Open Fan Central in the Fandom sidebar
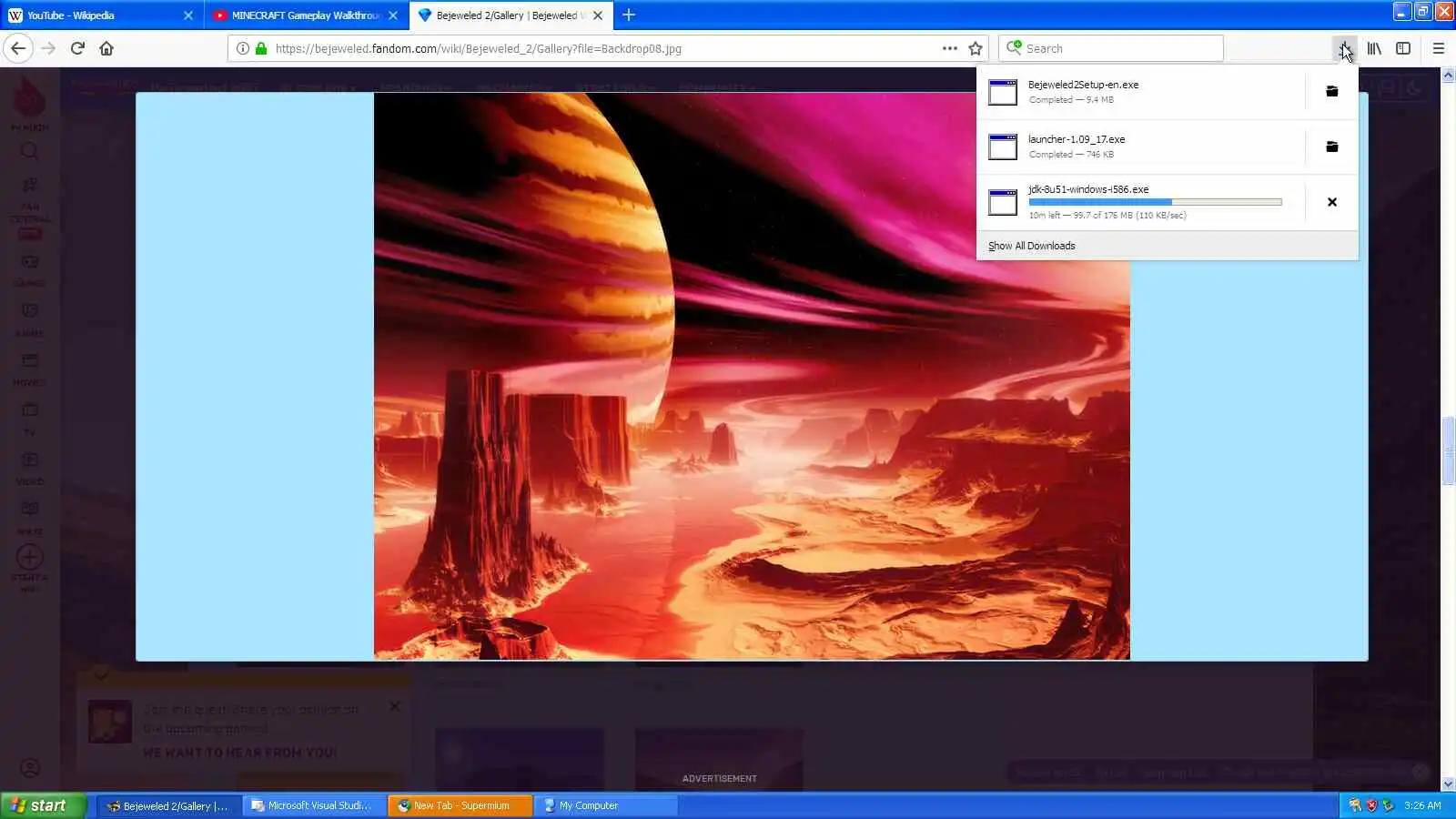Image resolution: width=1456 pixels, height=819 pixels. click(x=30, y=209)
